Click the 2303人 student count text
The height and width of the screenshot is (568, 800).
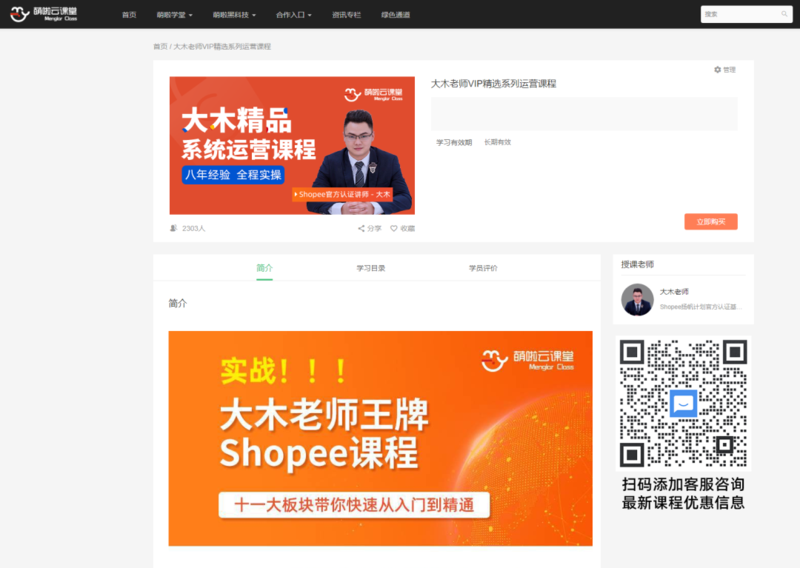click(x=193, y=228)
